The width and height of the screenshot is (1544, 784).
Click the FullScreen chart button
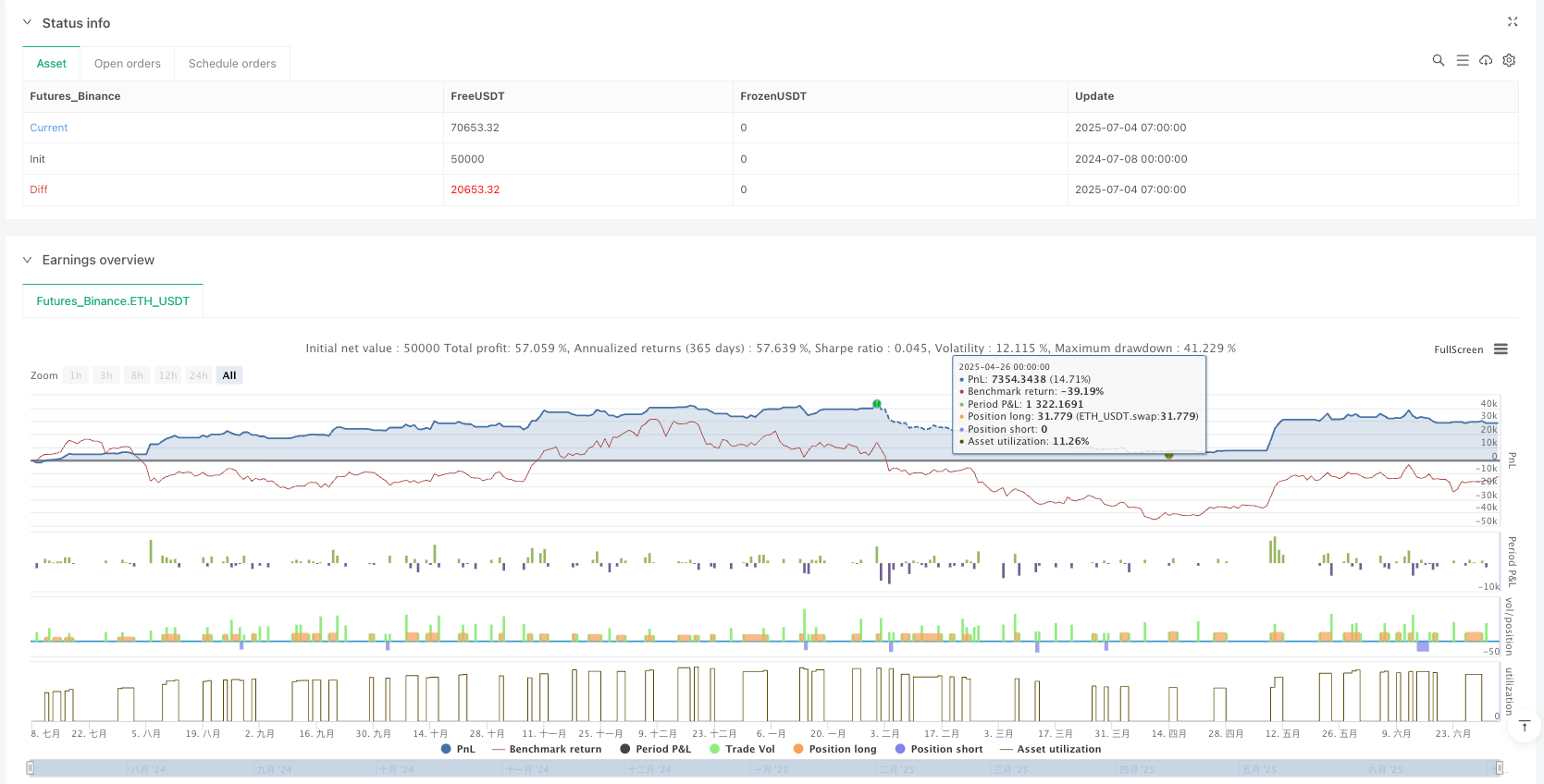[x=1458, y=349]
